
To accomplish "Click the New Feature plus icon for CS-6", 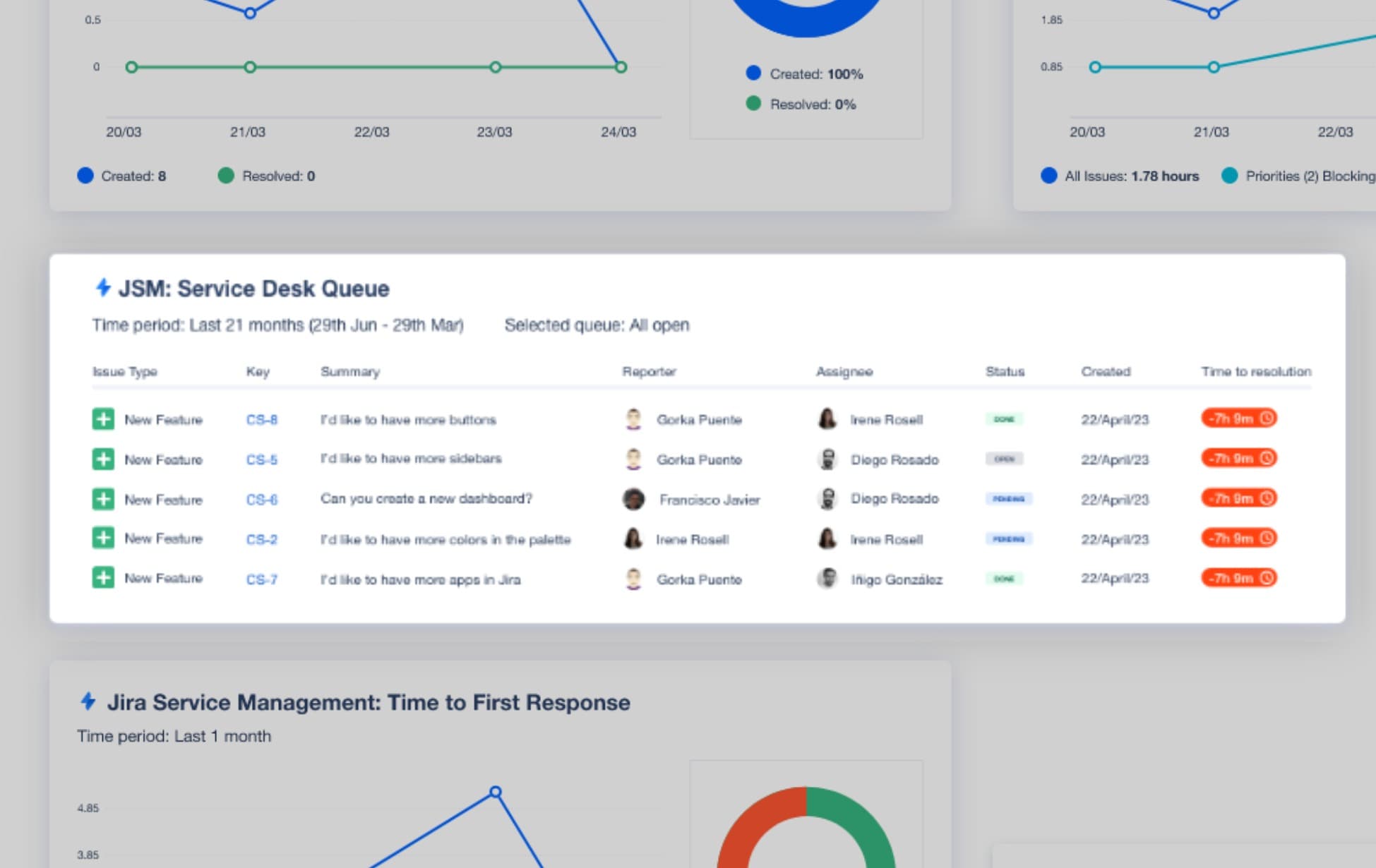I will tap(103, 499).
